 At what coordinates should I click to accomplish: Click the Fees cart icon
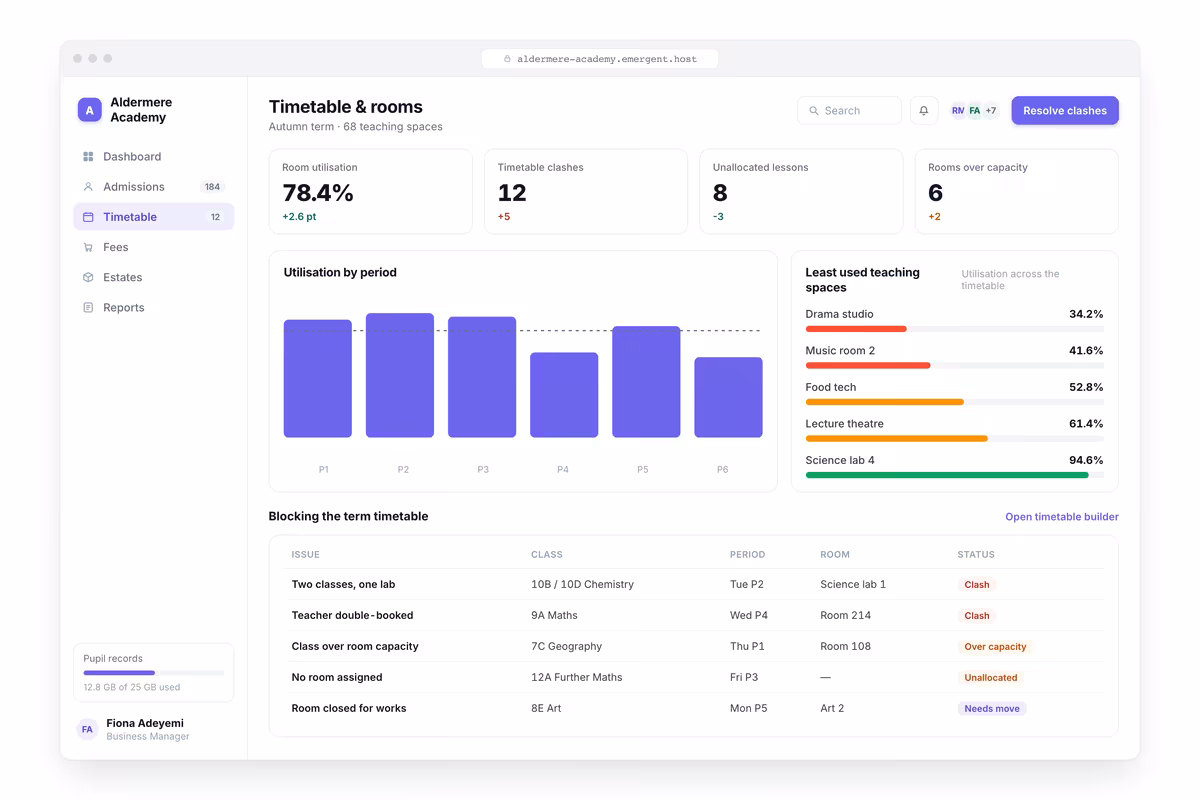click(x=88, y=247)
